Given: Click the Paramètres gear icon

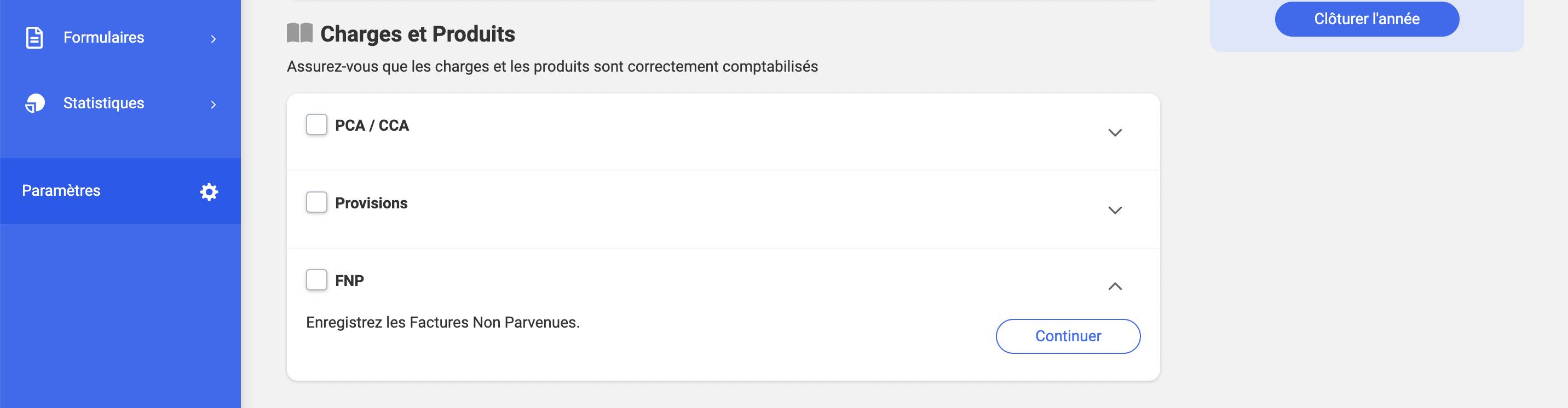Looking at the screenshot, I should (209, 191).
